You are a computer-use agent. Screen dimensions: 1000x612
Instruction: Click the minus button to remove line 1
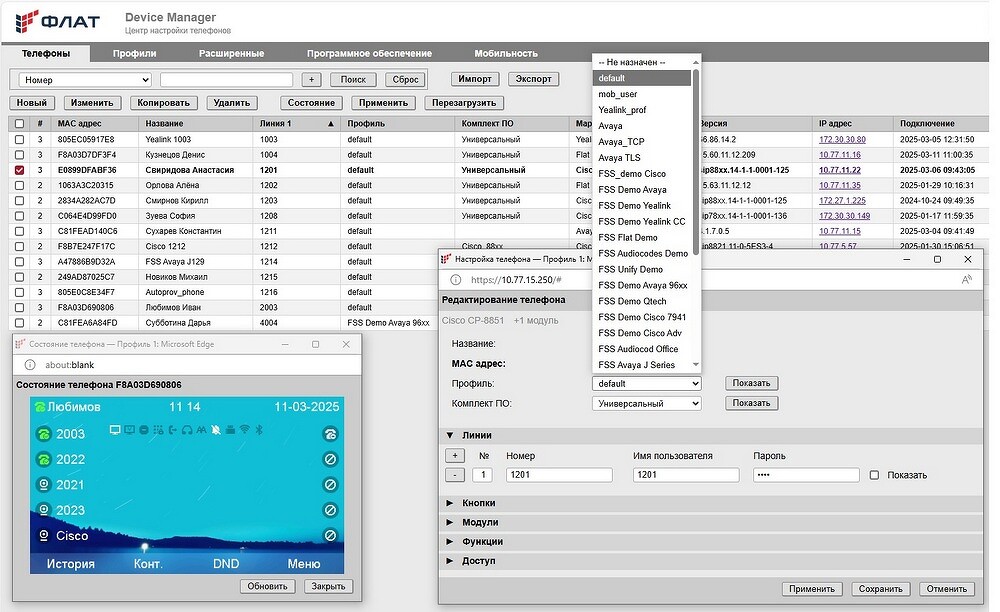click(x=455, y=475)
